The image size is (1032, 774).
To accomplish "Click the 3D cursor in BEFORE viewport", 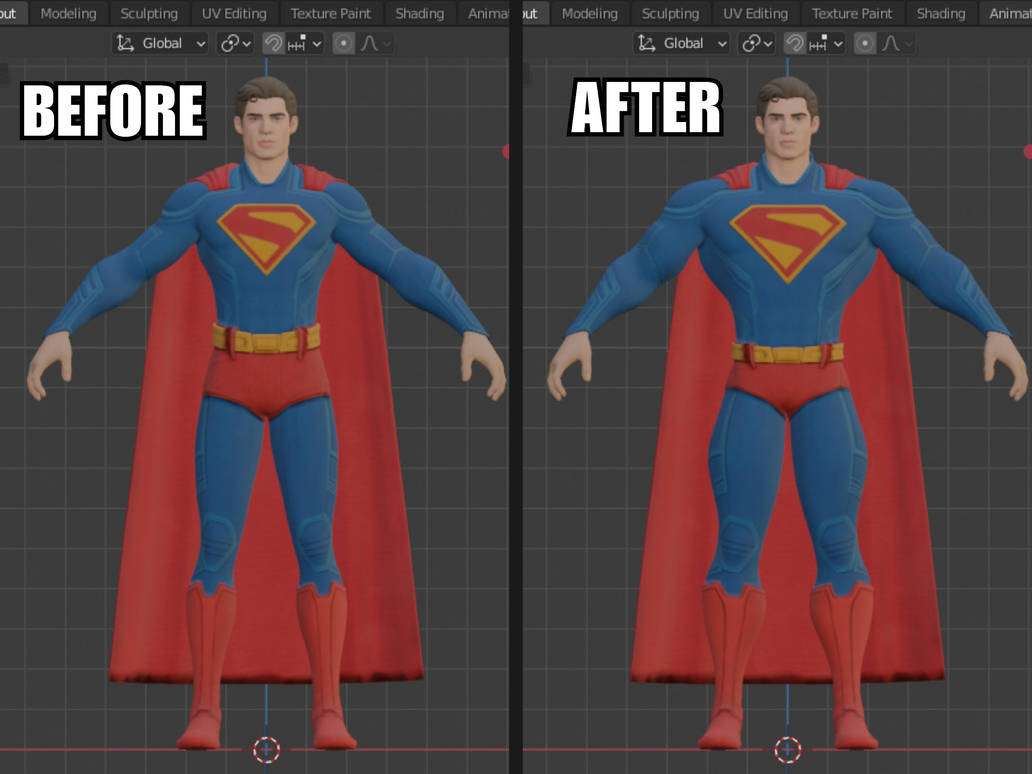I will (x=266, y=749).
